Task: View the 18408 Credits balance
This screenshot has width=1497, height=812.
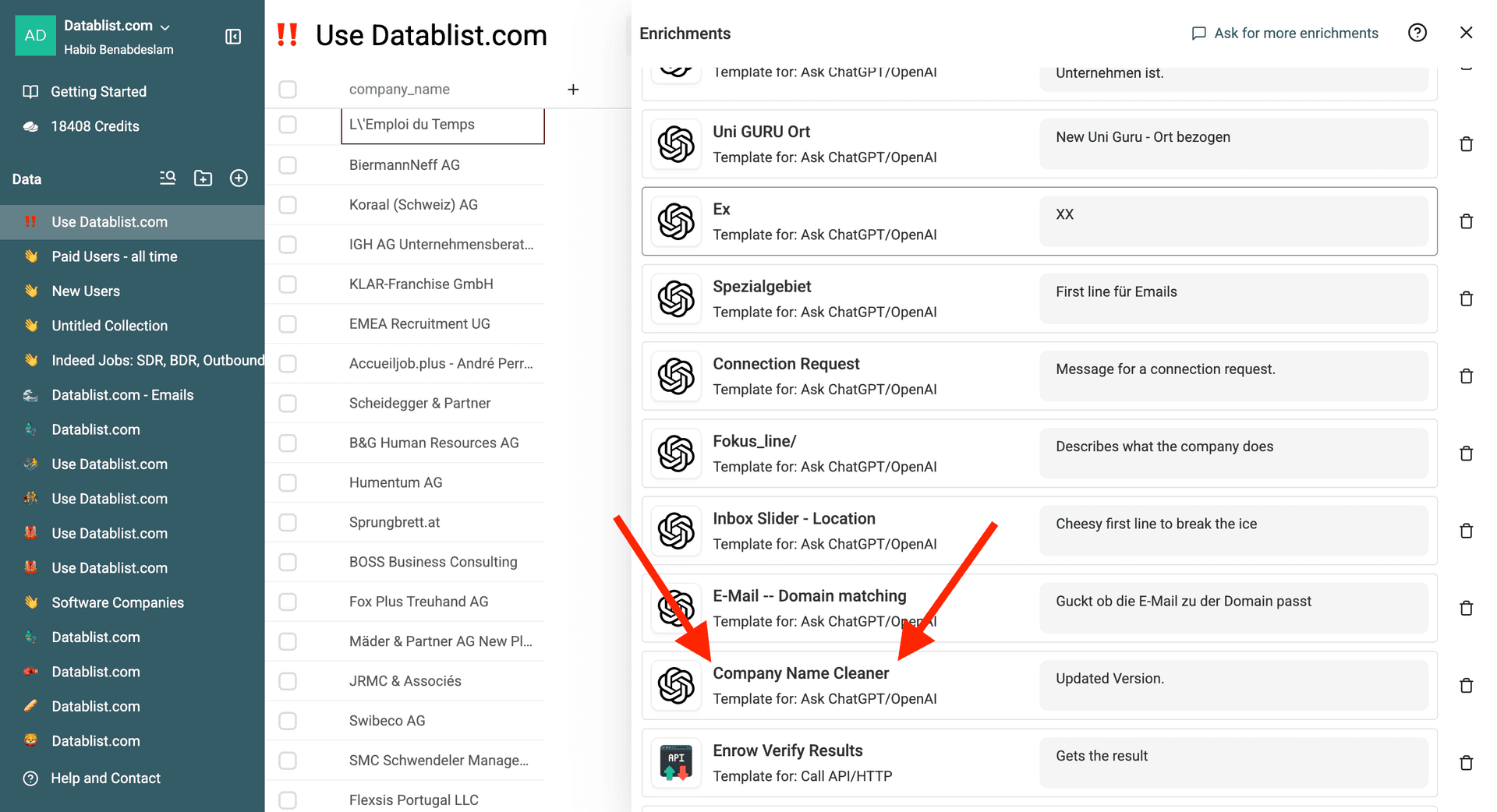Action: pyautogui.click(x=94, y=126)
